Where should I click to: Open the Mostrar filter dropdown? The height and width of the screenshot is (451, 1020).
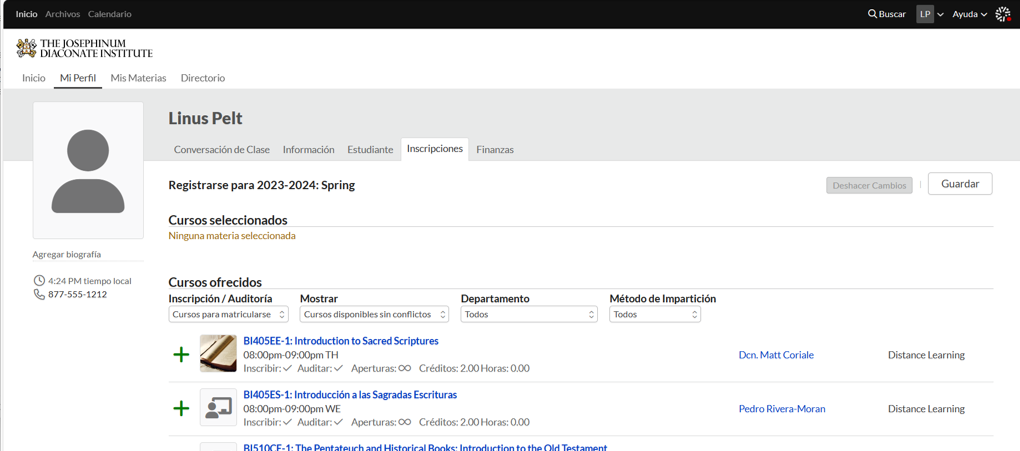(x=374, y=314)
